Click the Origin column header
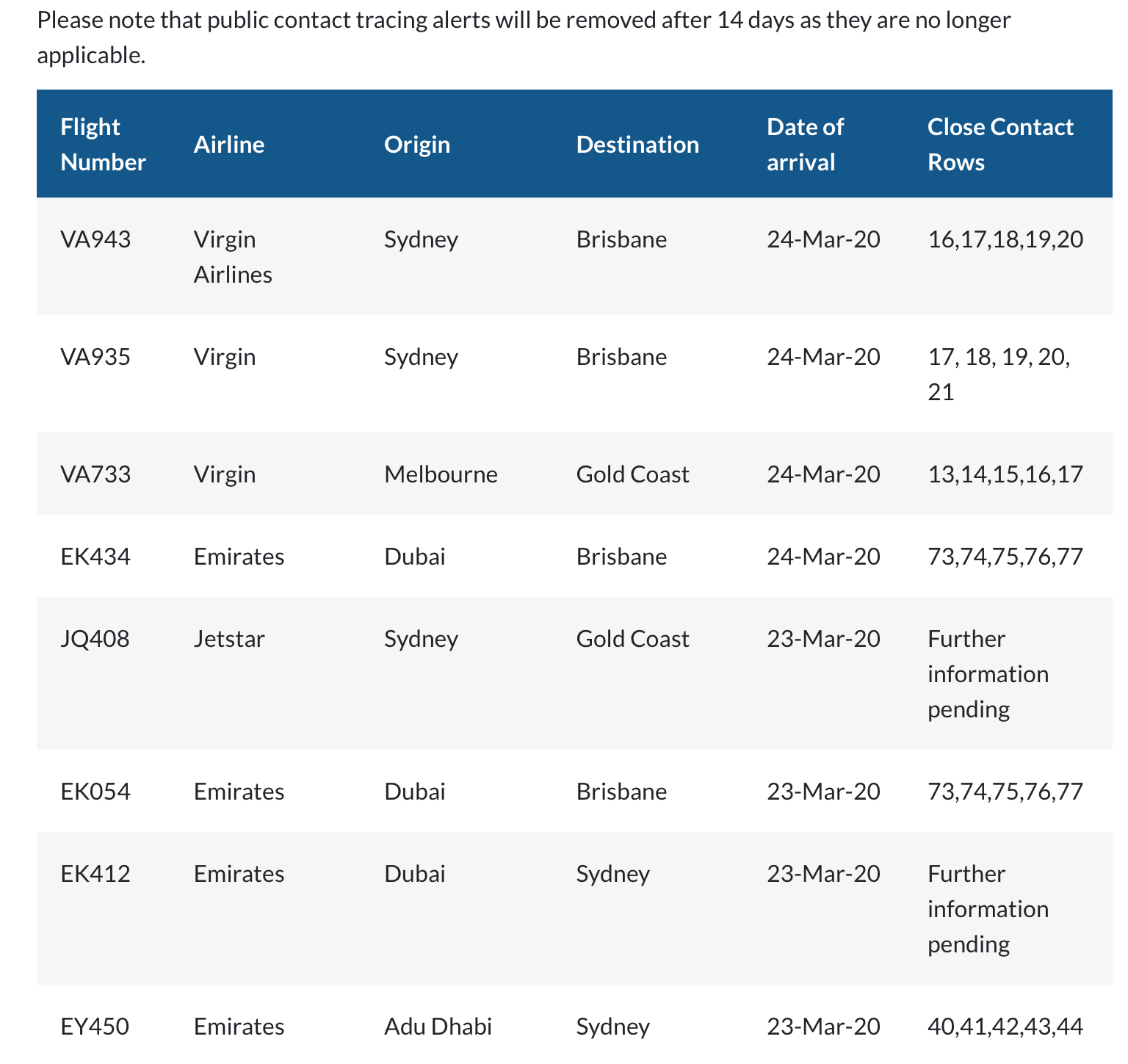1128x1064 pixels. (417, 145)
